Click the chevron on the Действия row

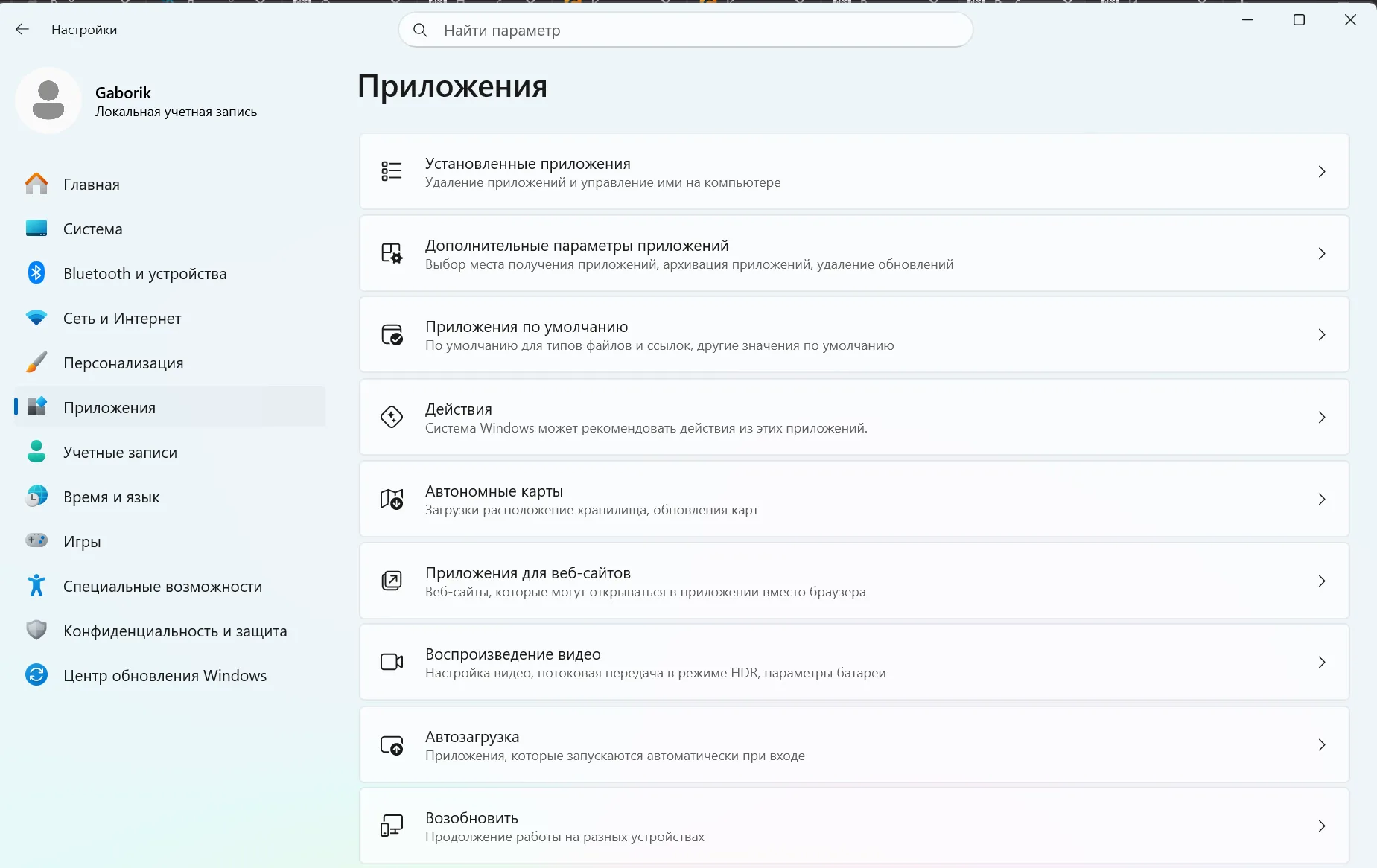pyautogui.click(x=1322, y=417)
